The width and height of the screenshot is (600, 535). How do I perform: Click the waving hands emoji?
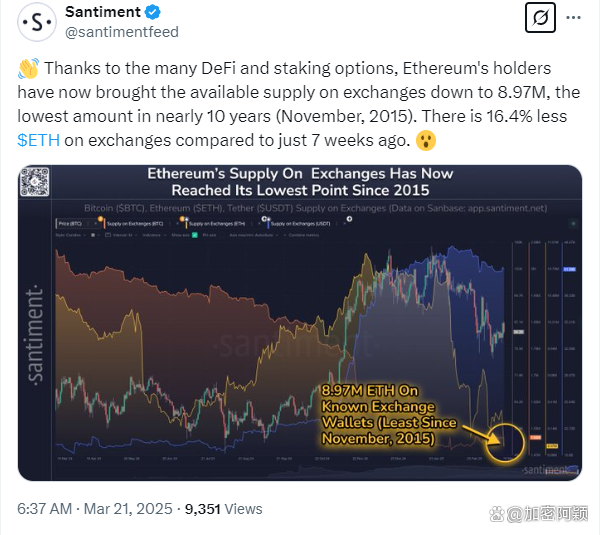[x=28, y=69]
